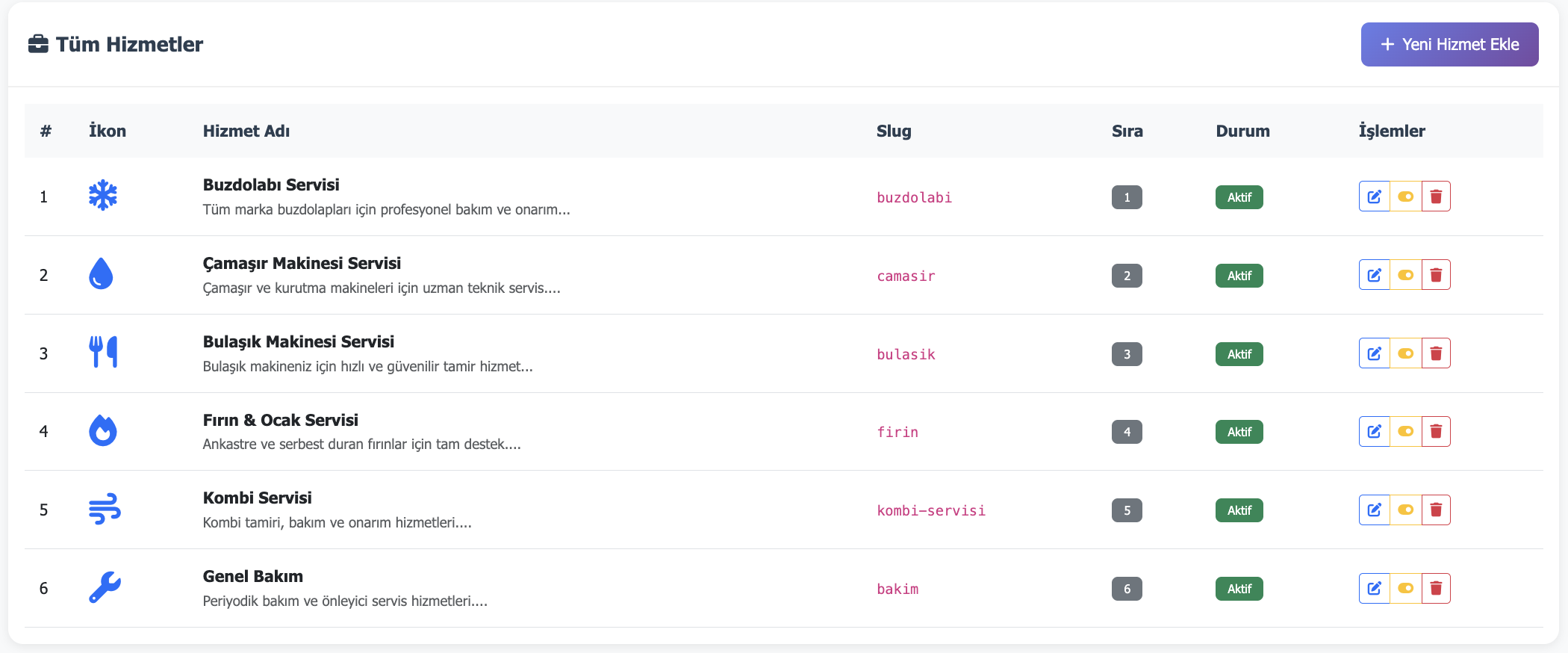The image size is (1568, 653).
Task: Click the order badge 6 for Genel Bakım
Action: [1127, 589]
